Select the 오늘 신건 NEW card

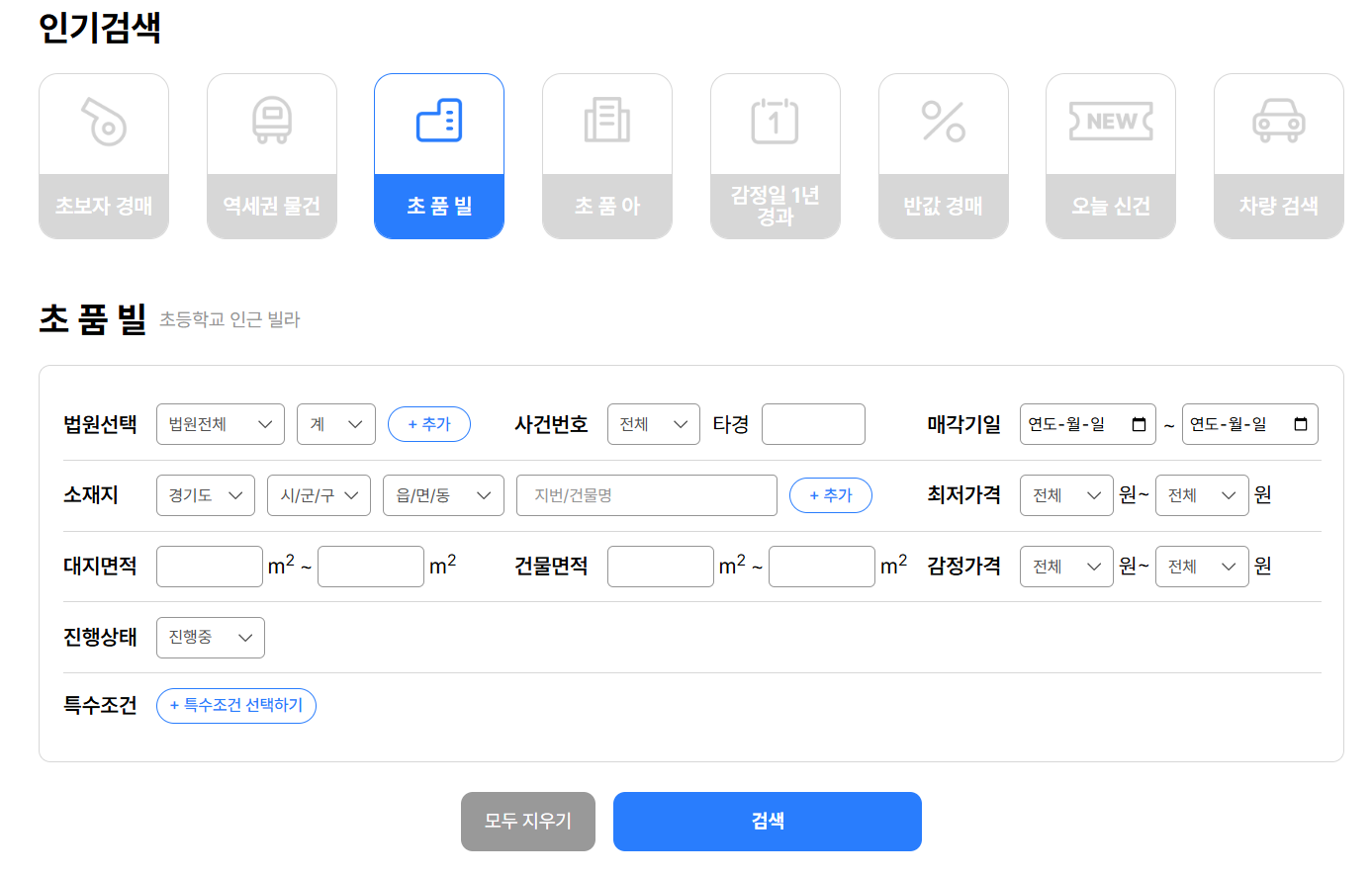click(x=1111, y=156)
